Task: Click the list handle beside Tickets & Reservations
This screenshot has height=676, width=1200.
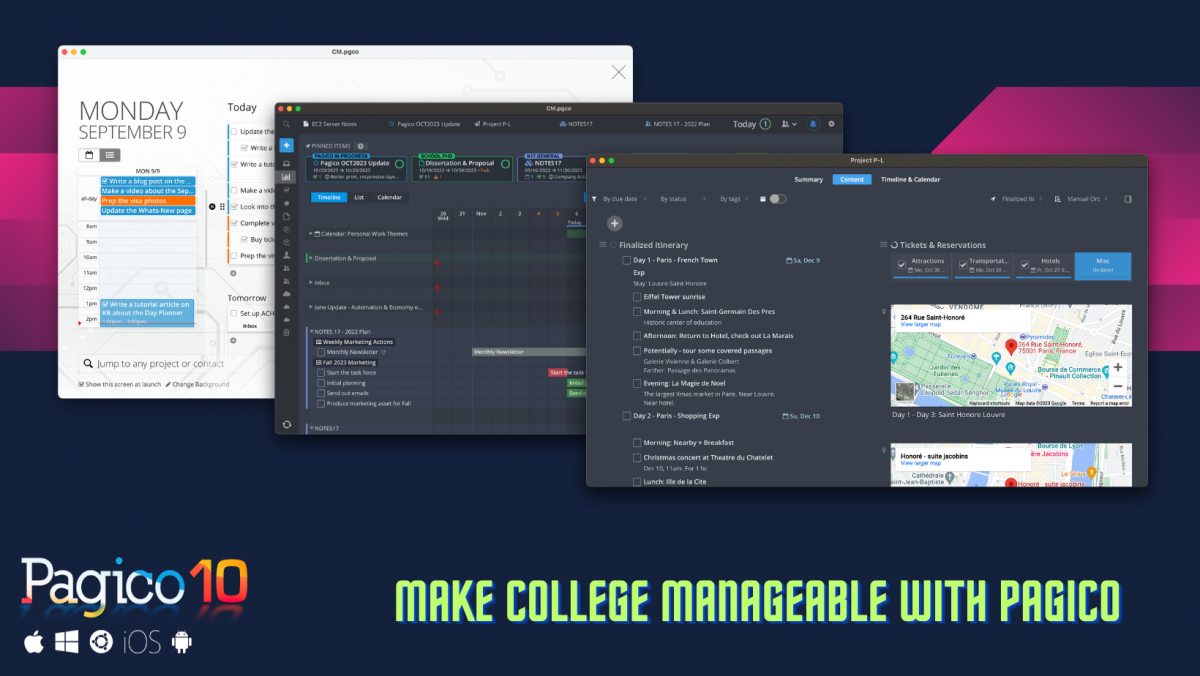Action: pyautogui.click(x=883, y=245)
